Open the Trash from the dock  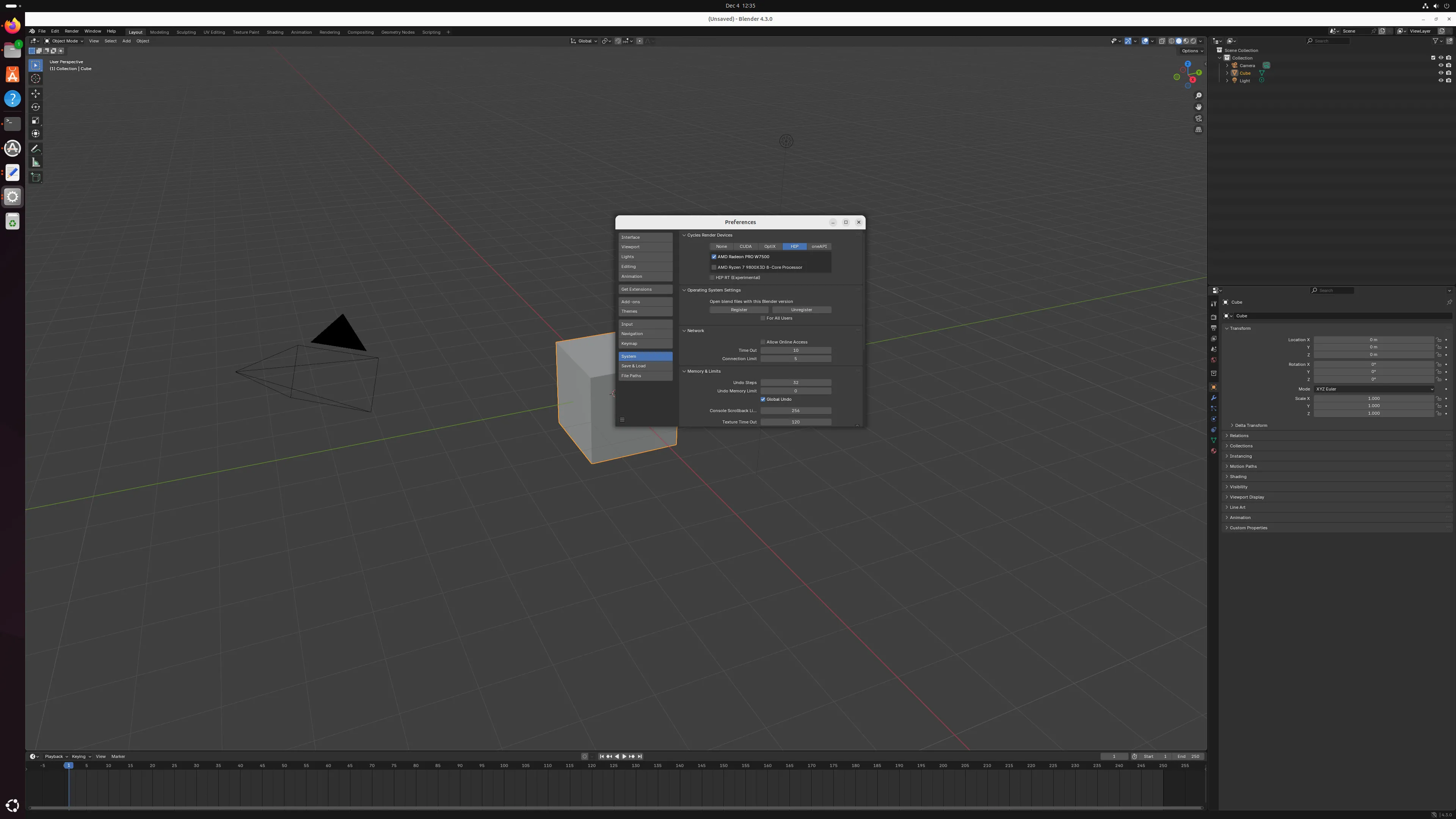(13, 221)
